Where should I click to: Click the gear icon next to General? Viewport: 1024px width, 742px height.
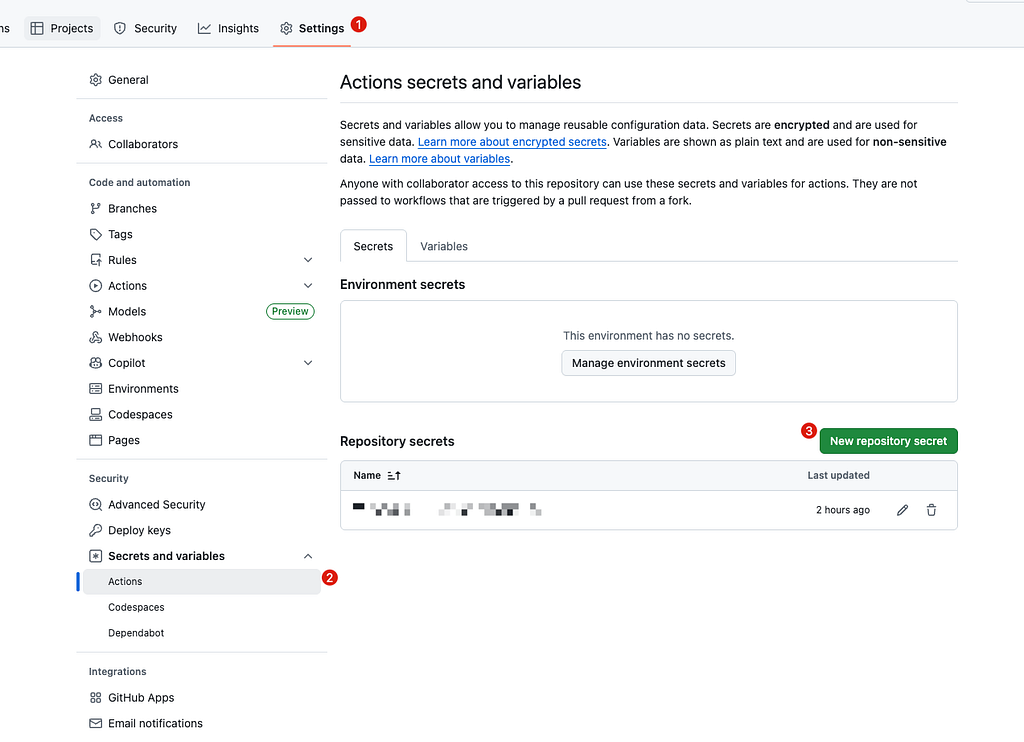[x=95, y=80]
